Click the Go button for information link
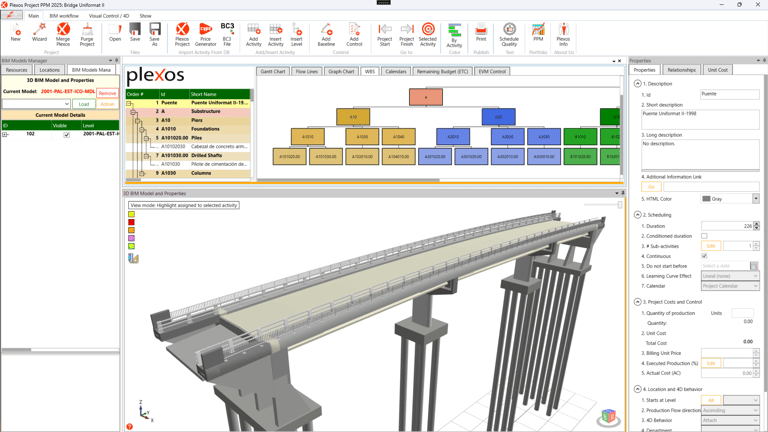768x432 pixels. pyautogui.click(x=651, y=187)
